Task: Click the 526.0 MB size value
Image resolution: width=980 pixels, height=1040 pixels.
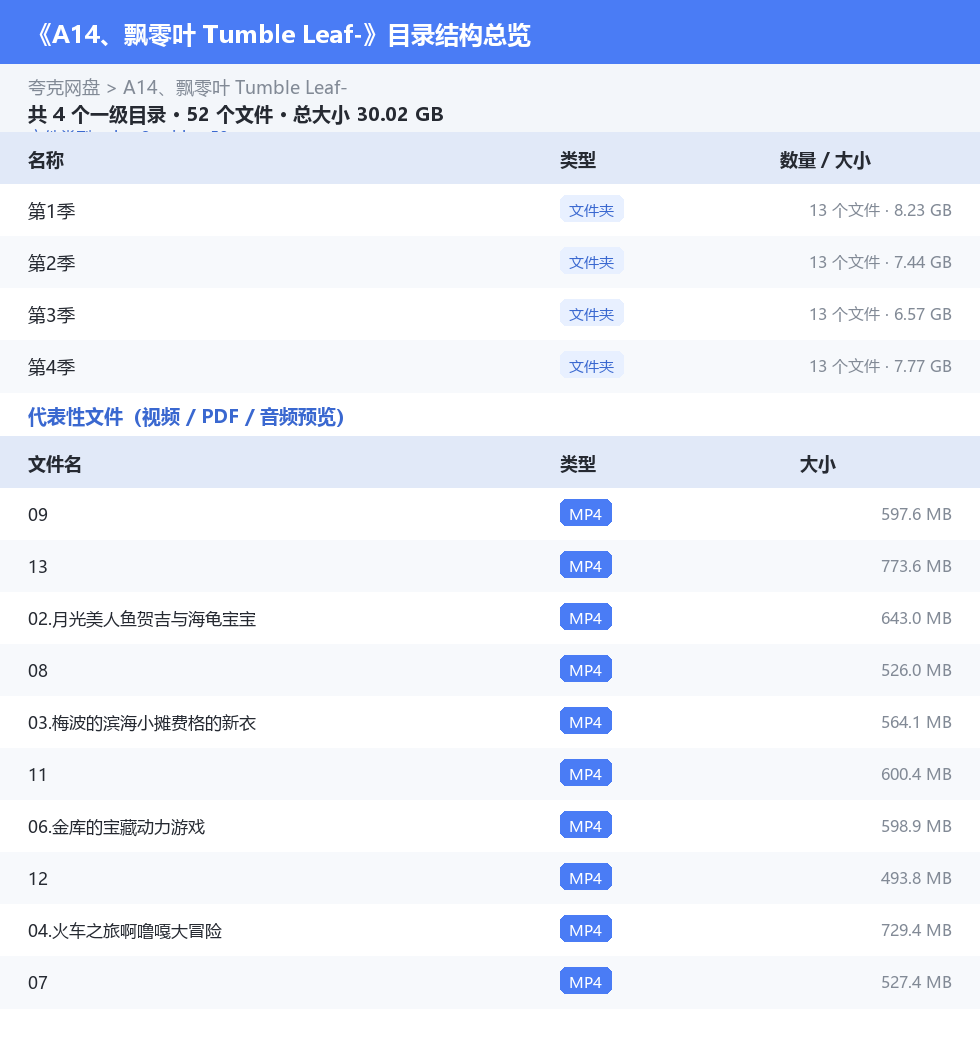Action: tap(916, 670)
